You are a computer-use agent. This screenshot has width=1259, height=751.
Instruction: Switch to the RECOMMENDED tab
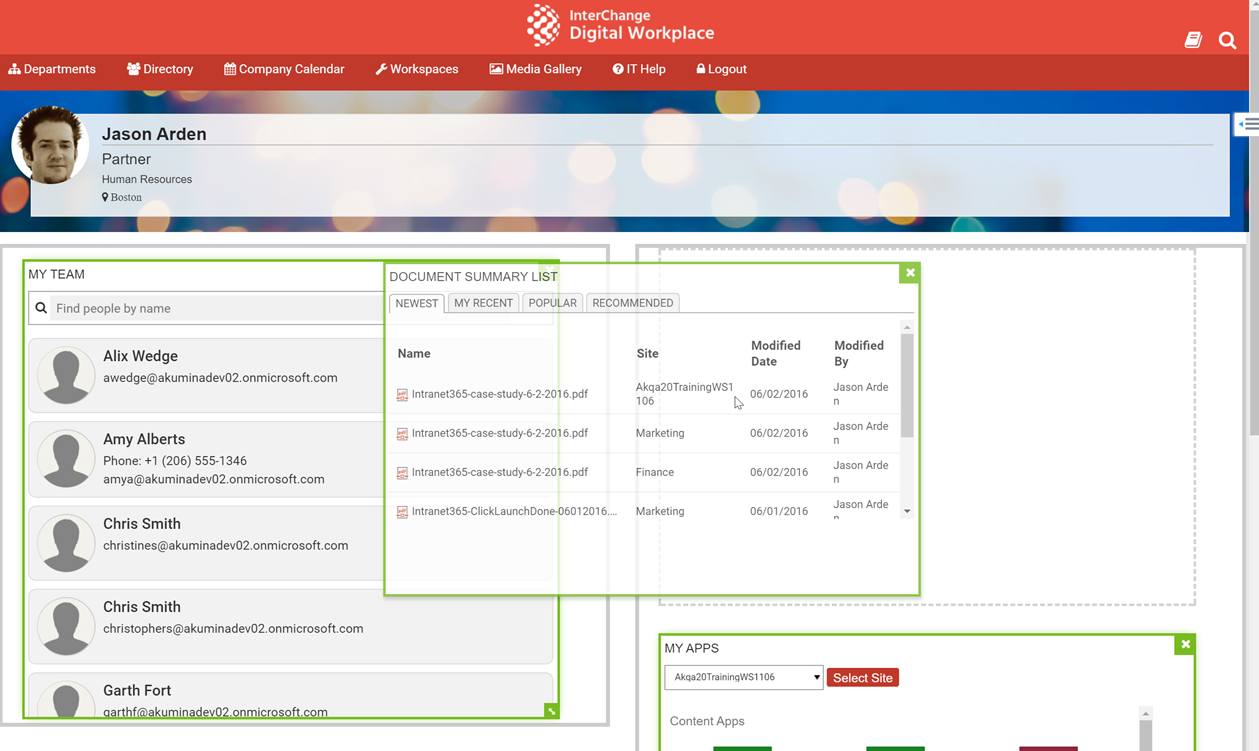[633, 303]
